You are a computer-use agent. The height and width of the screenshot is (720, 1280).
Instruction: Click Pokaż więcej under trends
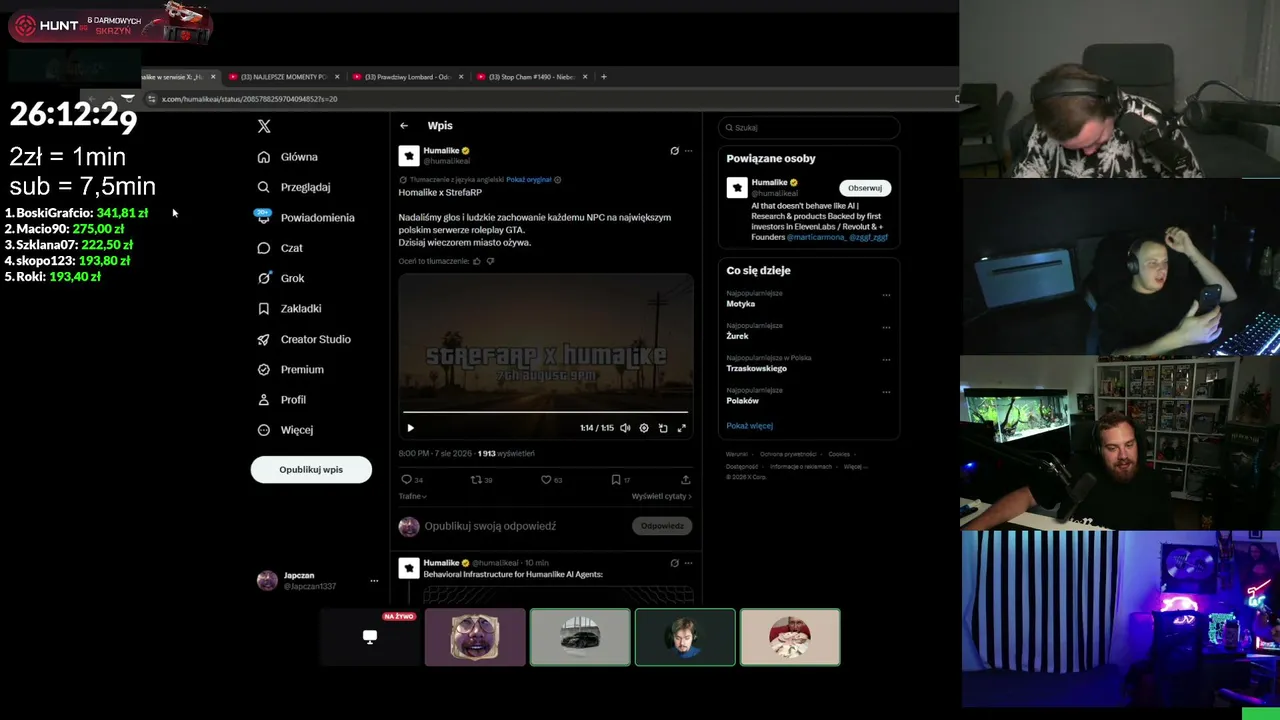[x=749, y=426]
